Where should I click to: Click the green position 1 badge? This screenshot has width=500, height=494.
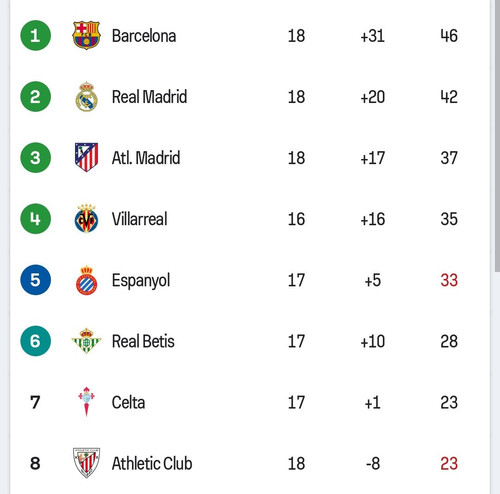(x=35, y=35)
